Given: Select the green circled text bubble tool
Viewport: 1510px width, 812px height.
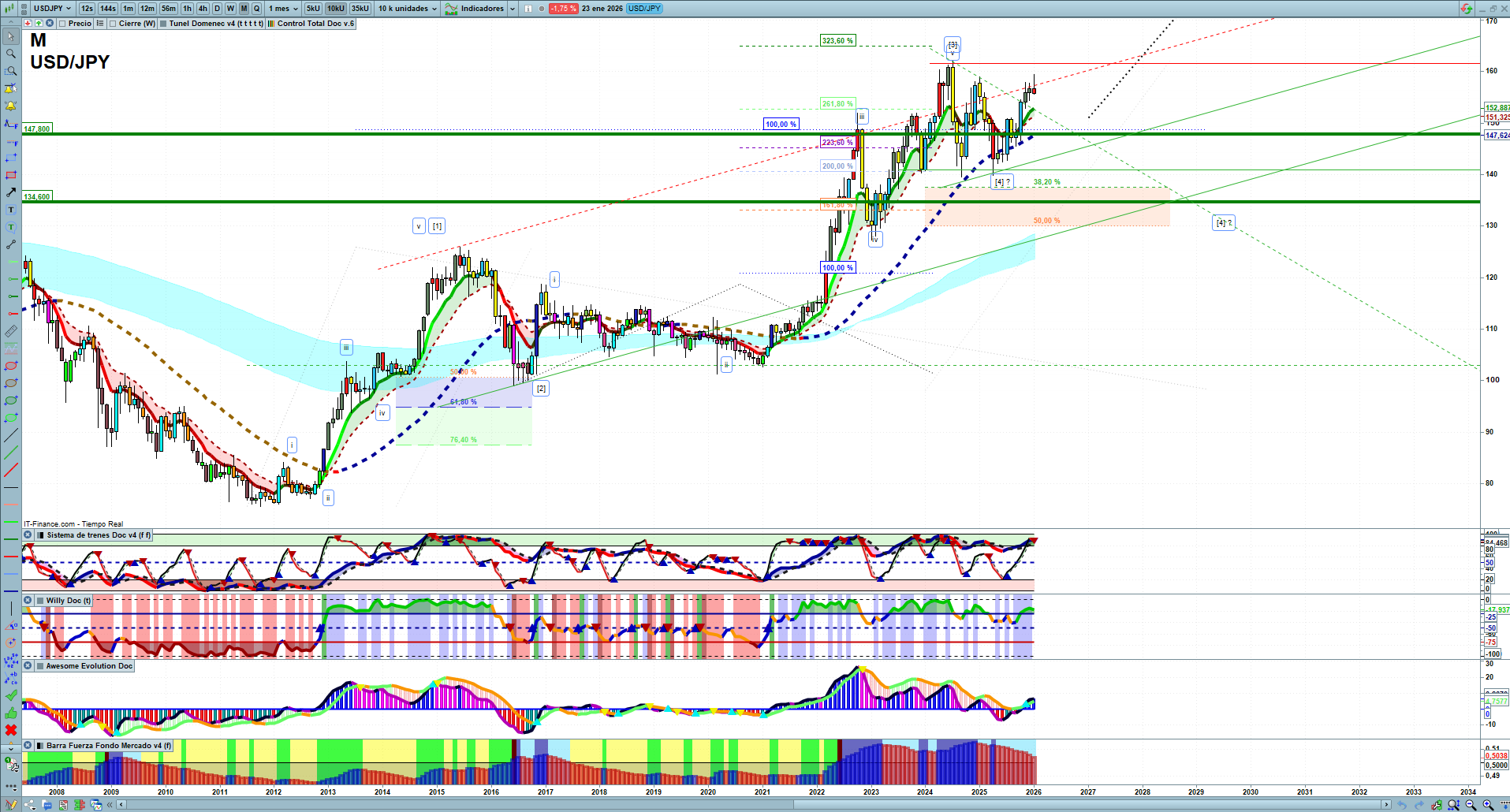Looking at the screenshot, I should pos(11,227).
